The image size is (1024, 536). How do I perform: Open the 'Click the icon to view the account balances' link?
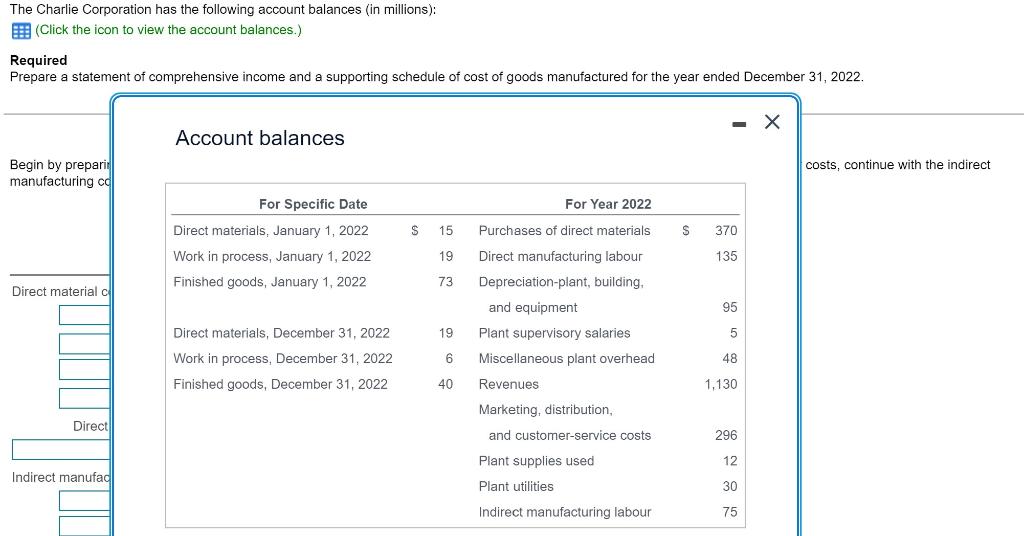point(168,30)
